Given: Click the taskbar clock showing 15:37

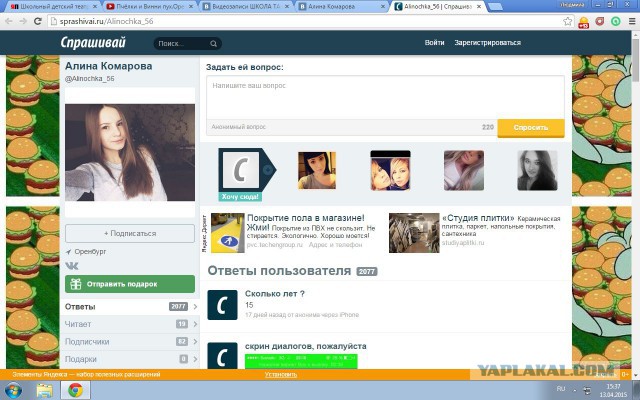Looking at the screenshot, I should coord(614,390).
